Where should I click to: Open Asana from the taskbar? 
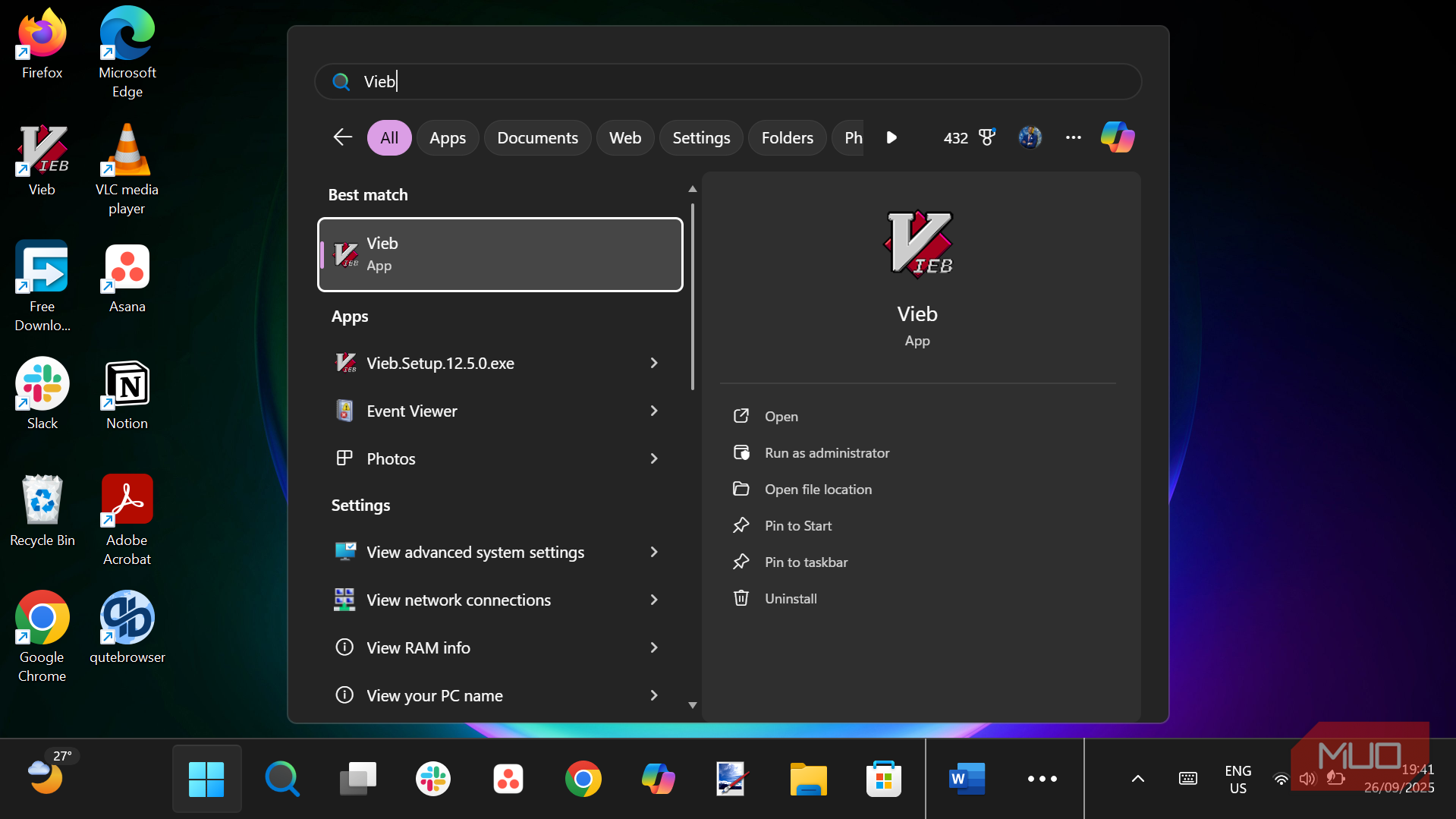(x=508, y=779)
